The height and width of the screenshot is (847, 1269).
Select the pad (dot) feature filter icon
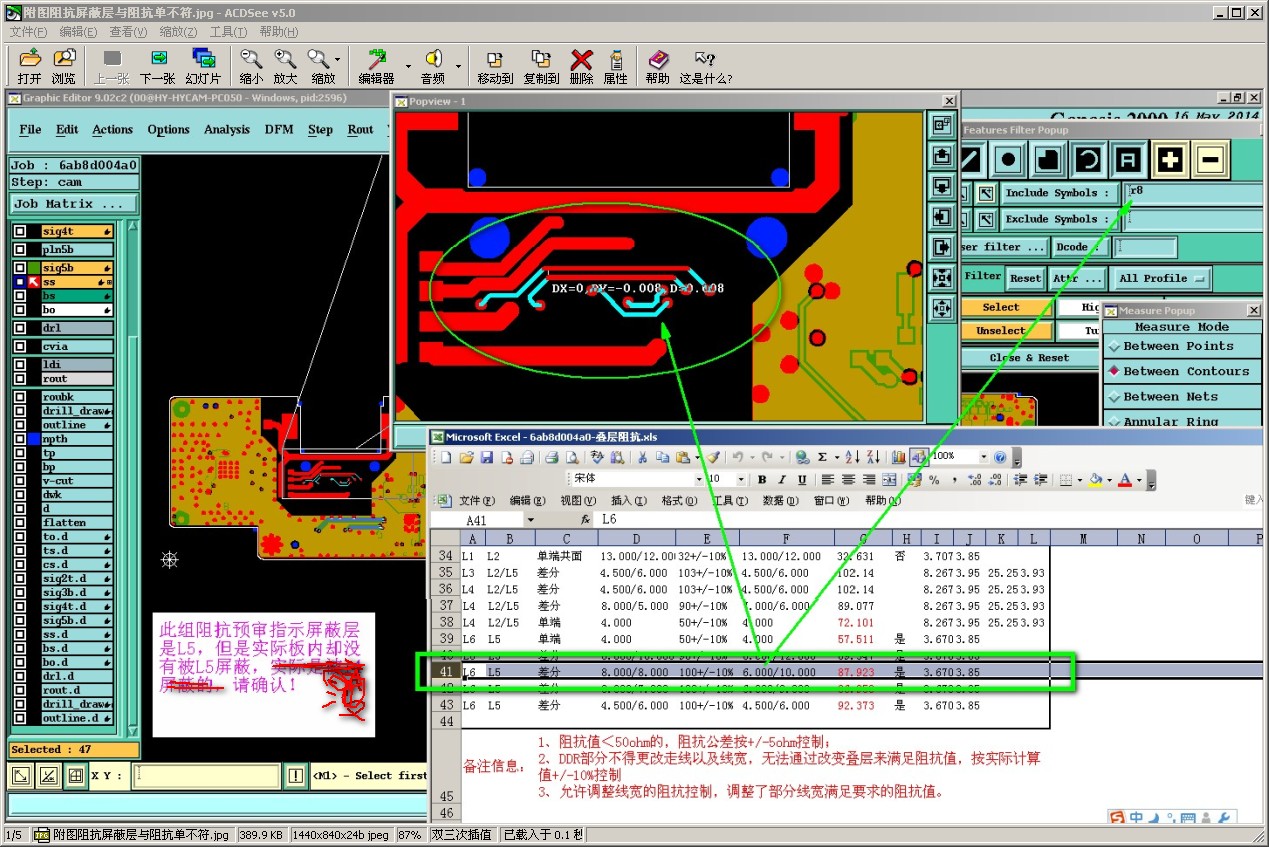[1009, 159]
